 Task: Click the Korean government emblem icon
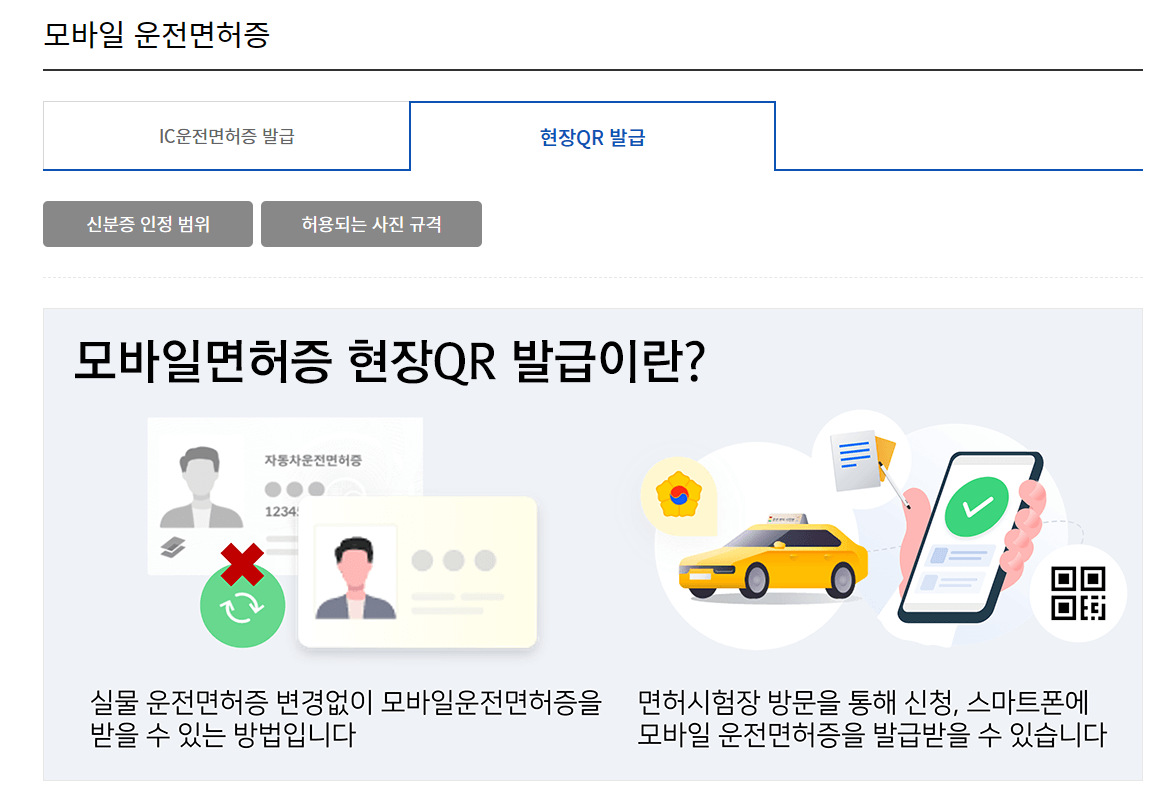click(679, 495)
